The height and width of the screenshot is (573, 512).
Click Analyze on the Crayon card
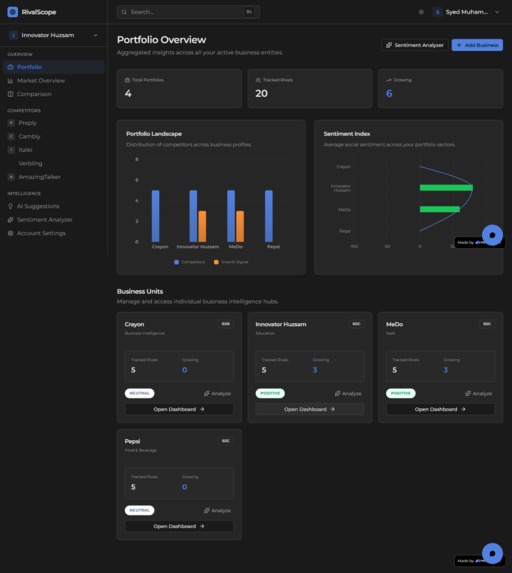217,394
